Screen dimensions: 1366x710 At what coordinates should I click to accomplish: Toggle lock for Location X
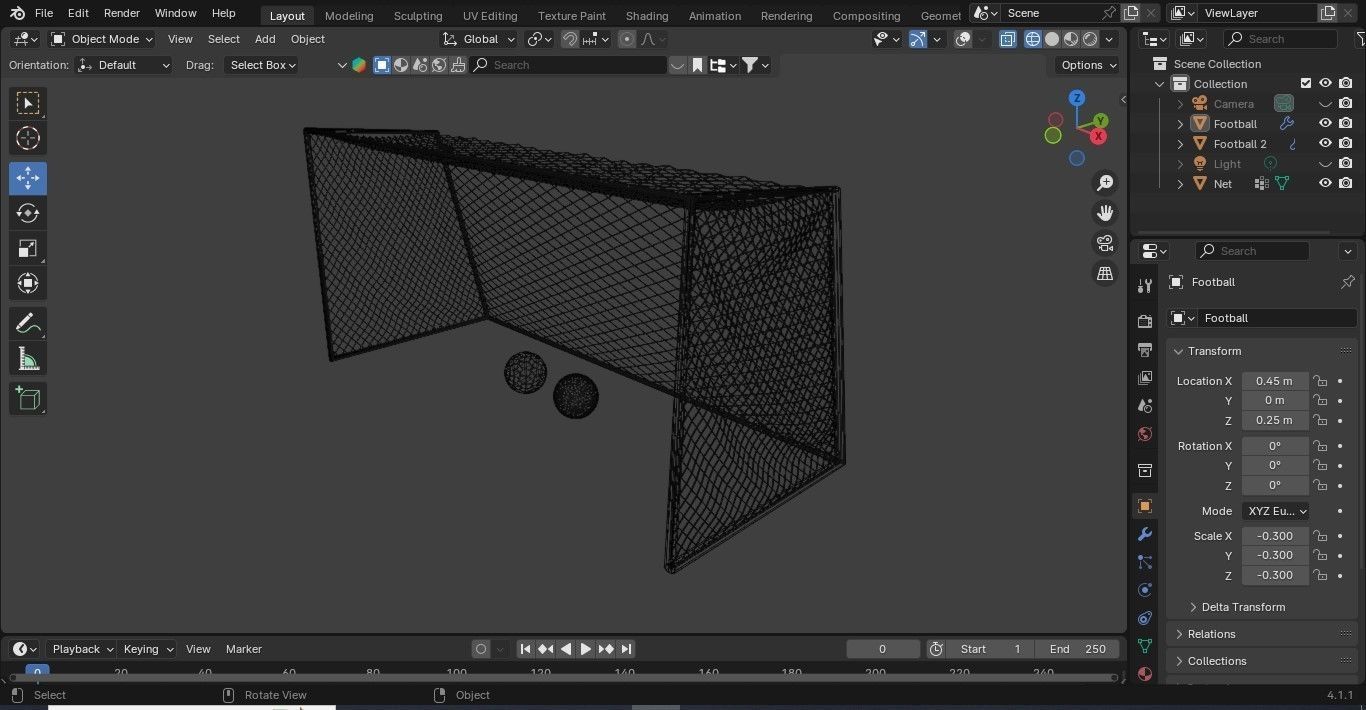[x=1320, y=381]
